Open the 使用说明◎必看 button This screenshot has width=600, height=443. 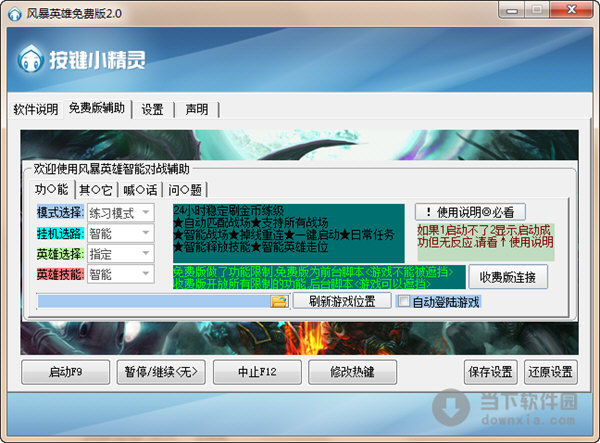tap(470, 212)
